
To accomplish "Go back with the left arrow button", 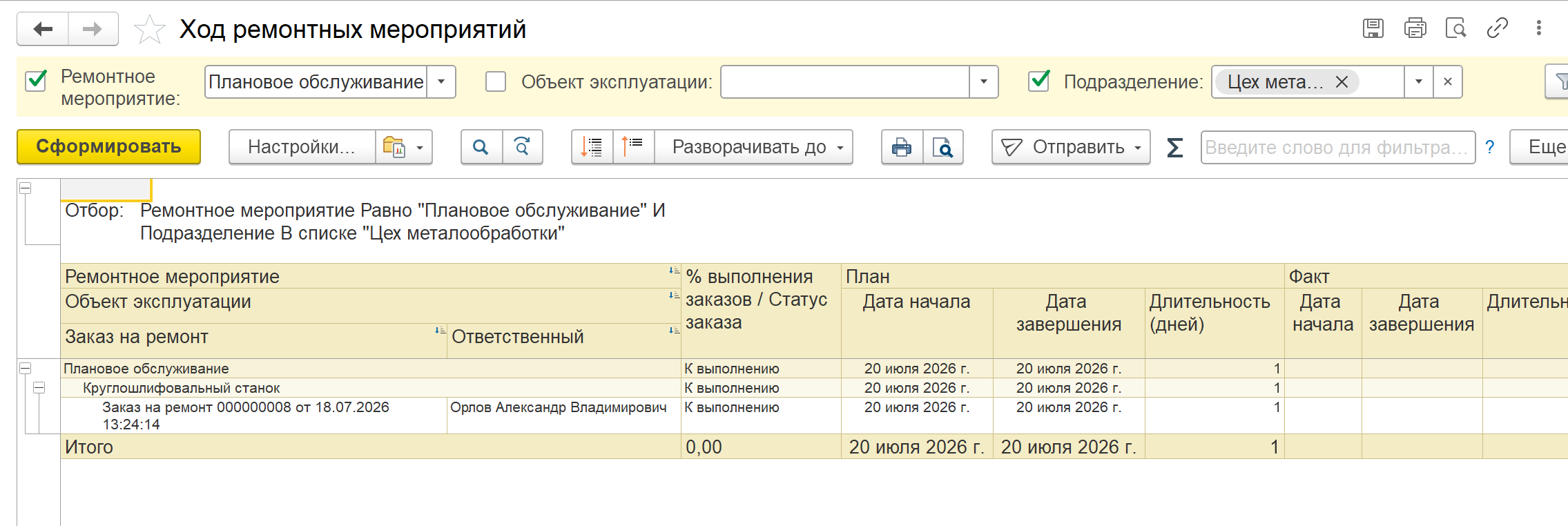I will (x=43, y=29).
